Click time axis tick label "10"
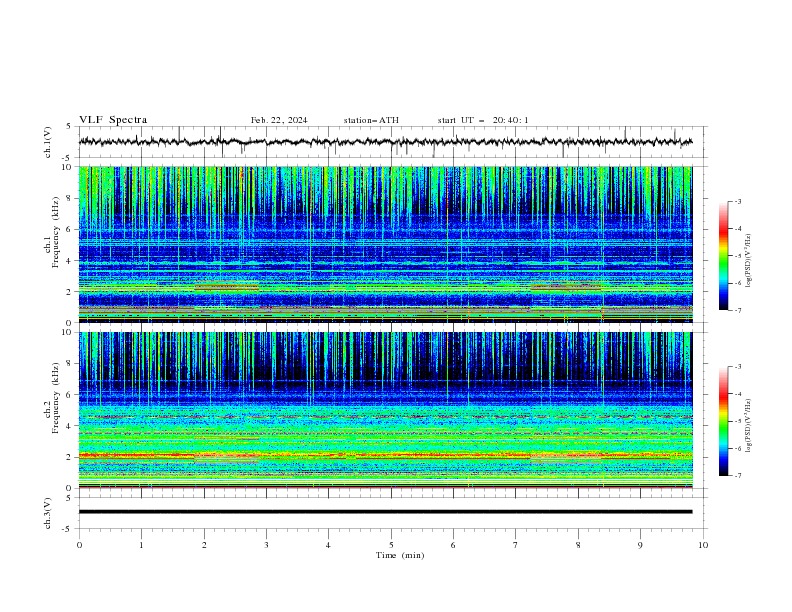 click(703, 545)
